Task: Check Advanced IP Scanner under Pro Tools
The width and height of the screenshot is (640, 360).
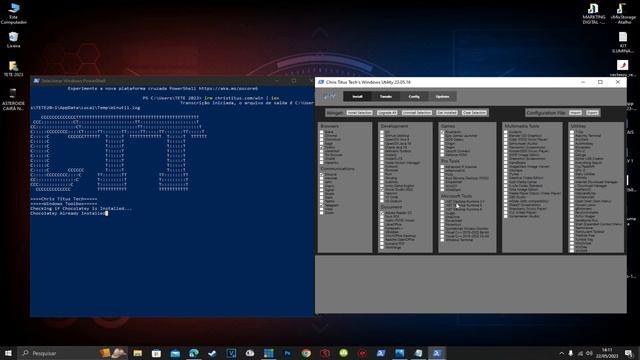Action: [x=442, y=167]
